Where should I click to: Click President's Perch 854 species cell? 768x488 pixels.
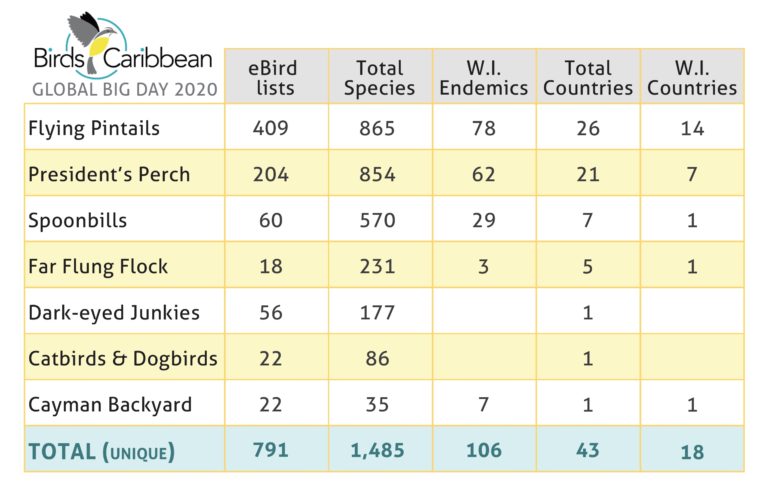click(x=379, y=174)
